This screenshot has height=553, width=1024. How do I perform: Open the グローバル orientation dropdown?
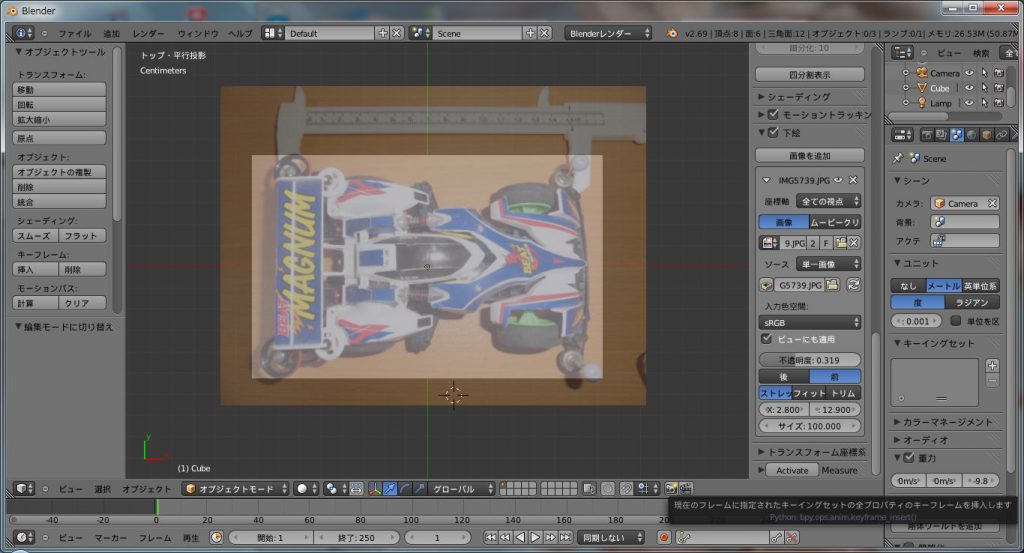tap(463, 488)
